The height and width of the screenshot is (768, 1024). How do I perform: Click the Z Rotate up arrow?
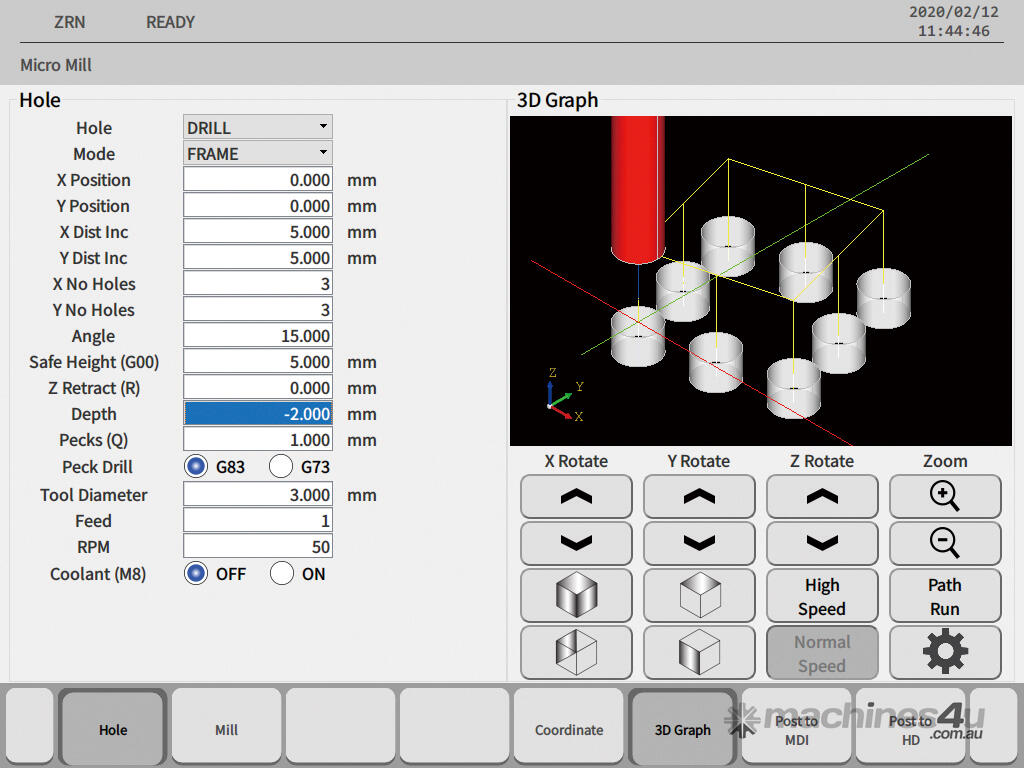822,497
